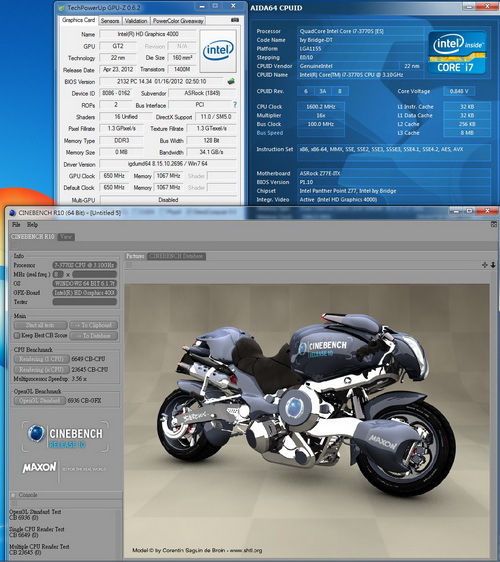Screen dimensions: 500x562
Task: Click the L3 Cache value 8 MB
Action: pos(467,133)
